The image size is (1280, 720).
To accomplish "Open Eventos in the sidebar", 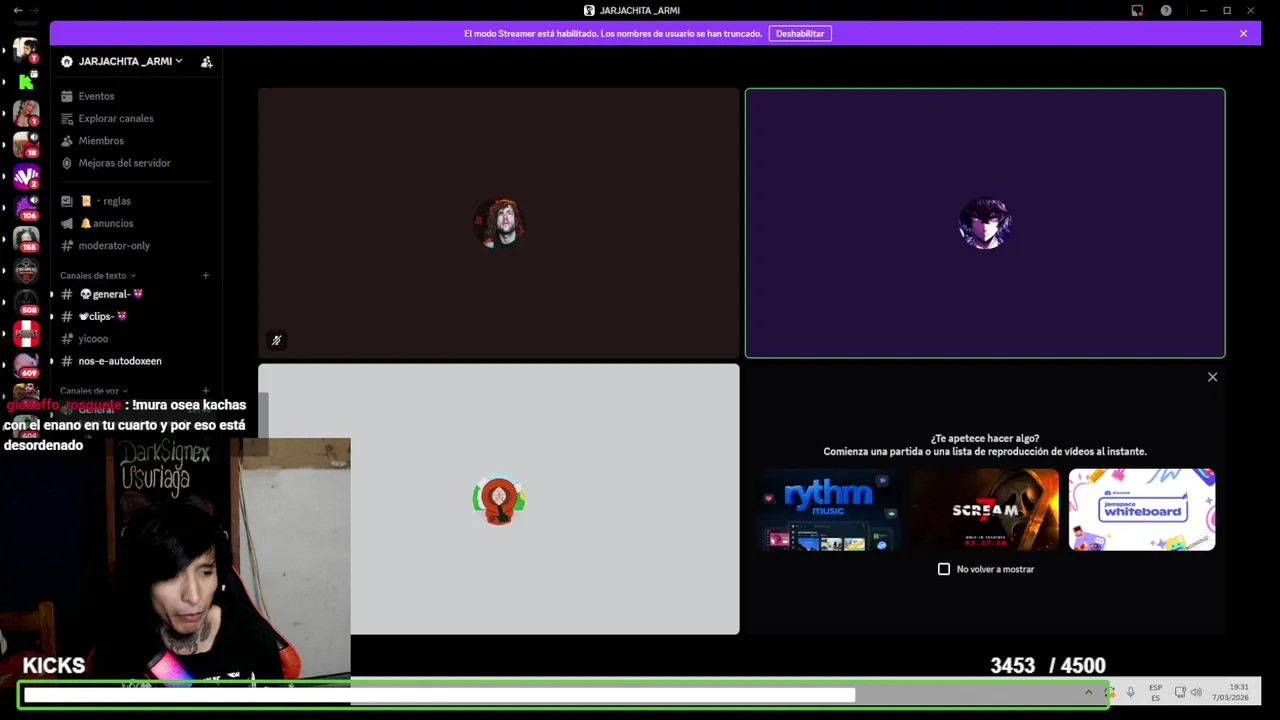I will (x=96, y=96).
